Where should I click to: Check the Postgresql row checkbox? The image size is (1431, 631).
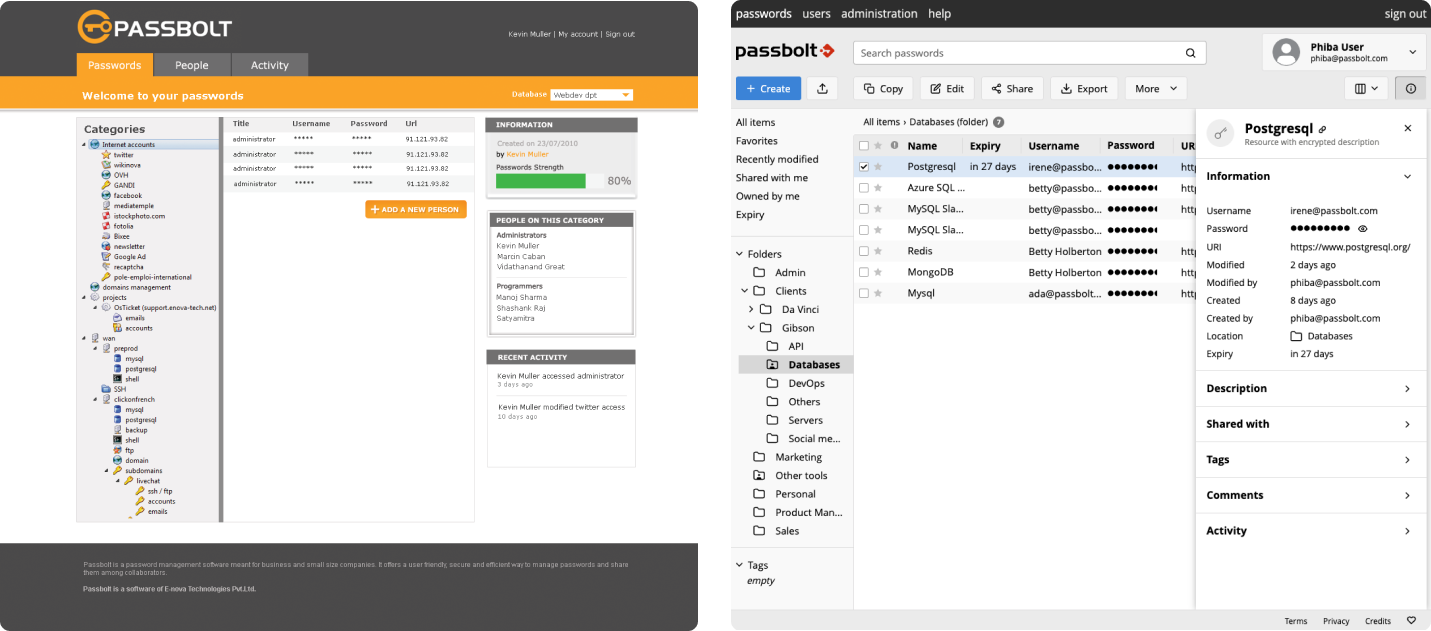click(863, 166)
